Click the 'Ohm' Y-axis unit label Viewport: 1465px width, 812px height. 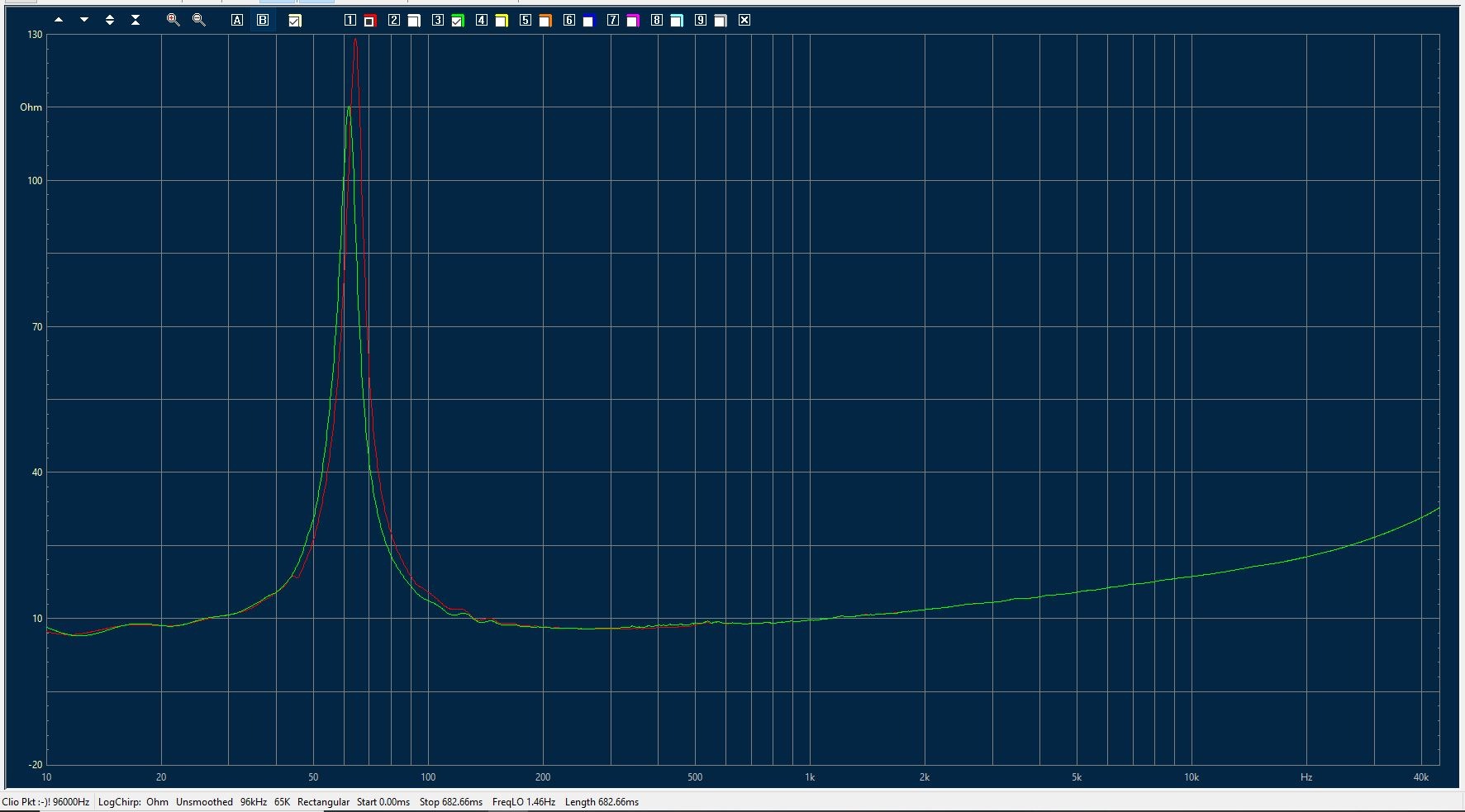(x=31, y=107)
